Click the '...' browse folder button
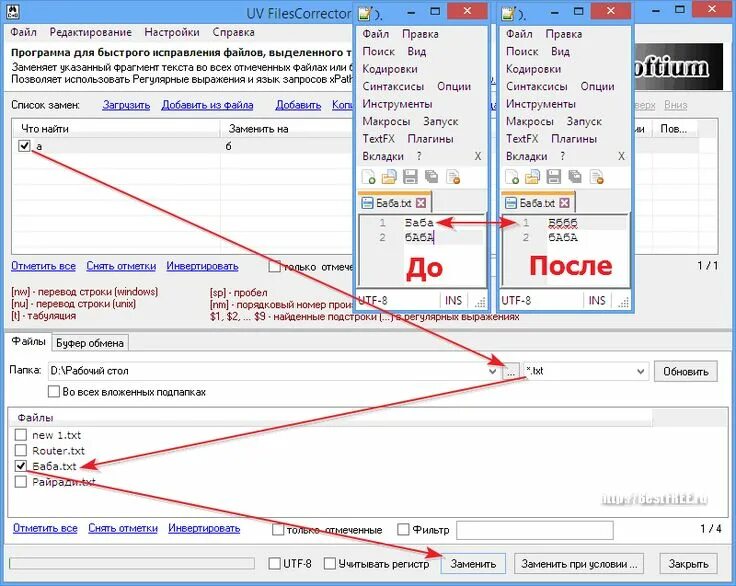 511,371
